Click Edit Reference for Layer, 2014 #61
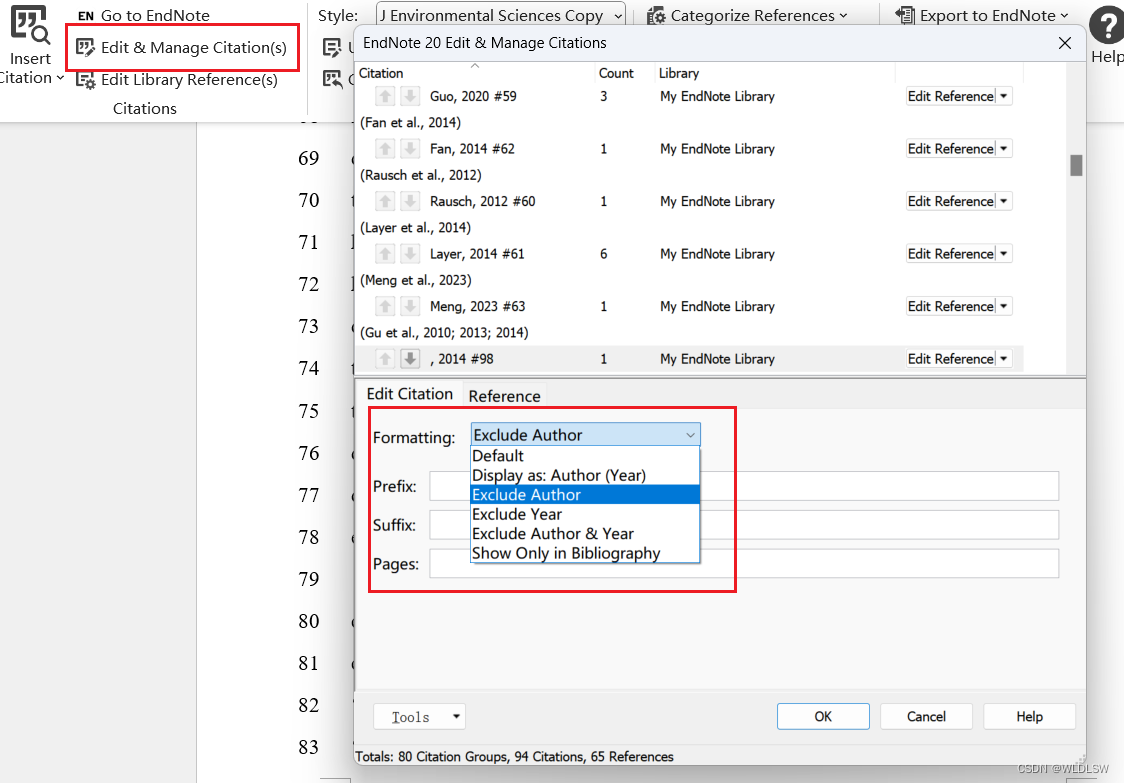Viewport: 1124px width, 783px height. (951, 253)
